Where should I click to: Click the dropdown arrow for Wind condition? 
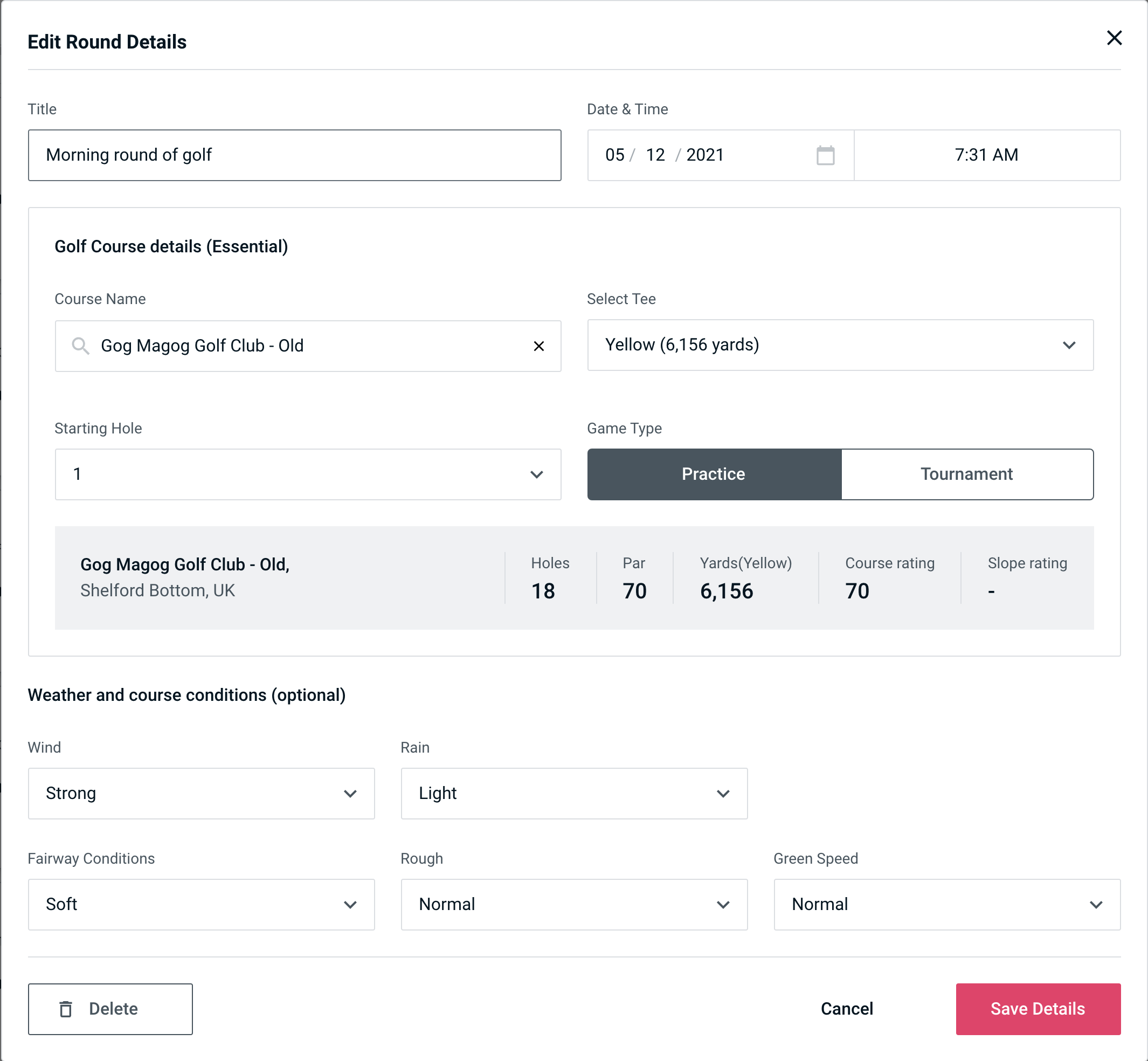point(352,793)
